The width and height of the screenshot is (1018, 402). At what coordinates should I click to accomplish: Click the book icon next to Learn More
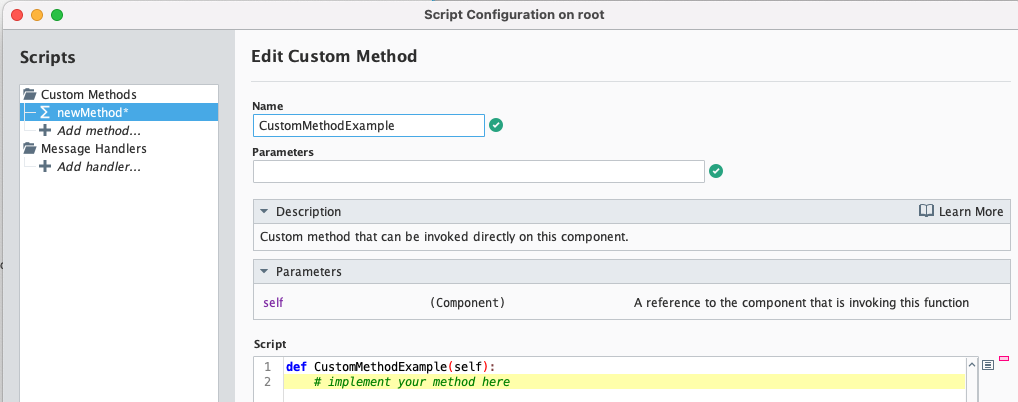click(x=926, y=211)
